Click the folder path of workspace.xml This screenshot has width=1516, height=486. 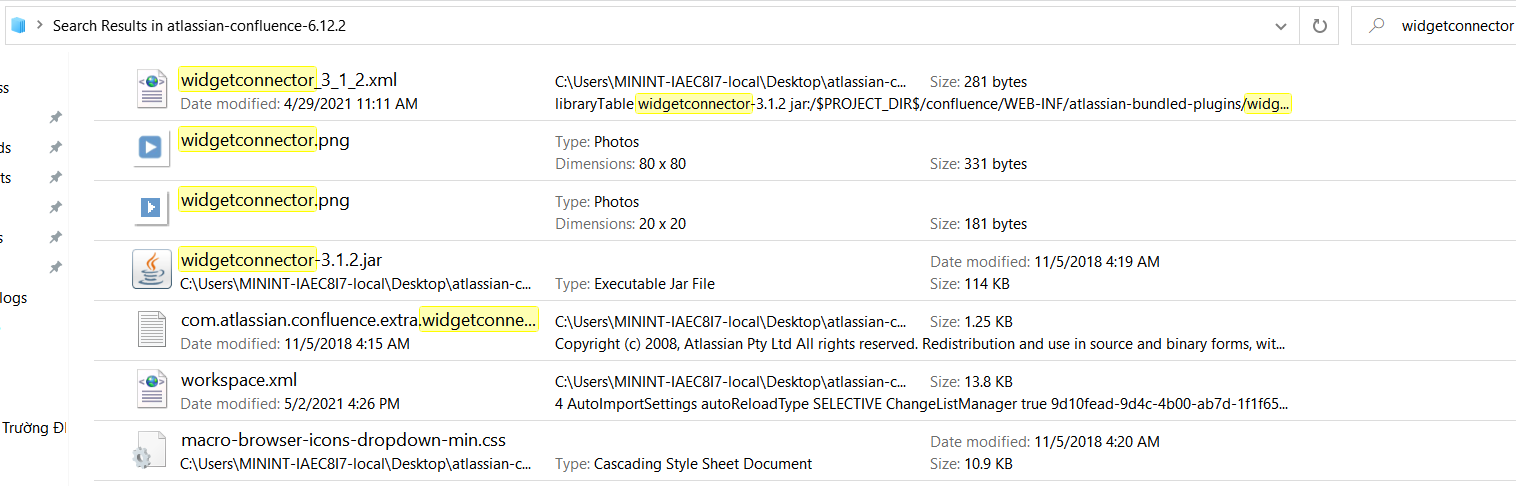pyautogui.click(x=730, y=382)
